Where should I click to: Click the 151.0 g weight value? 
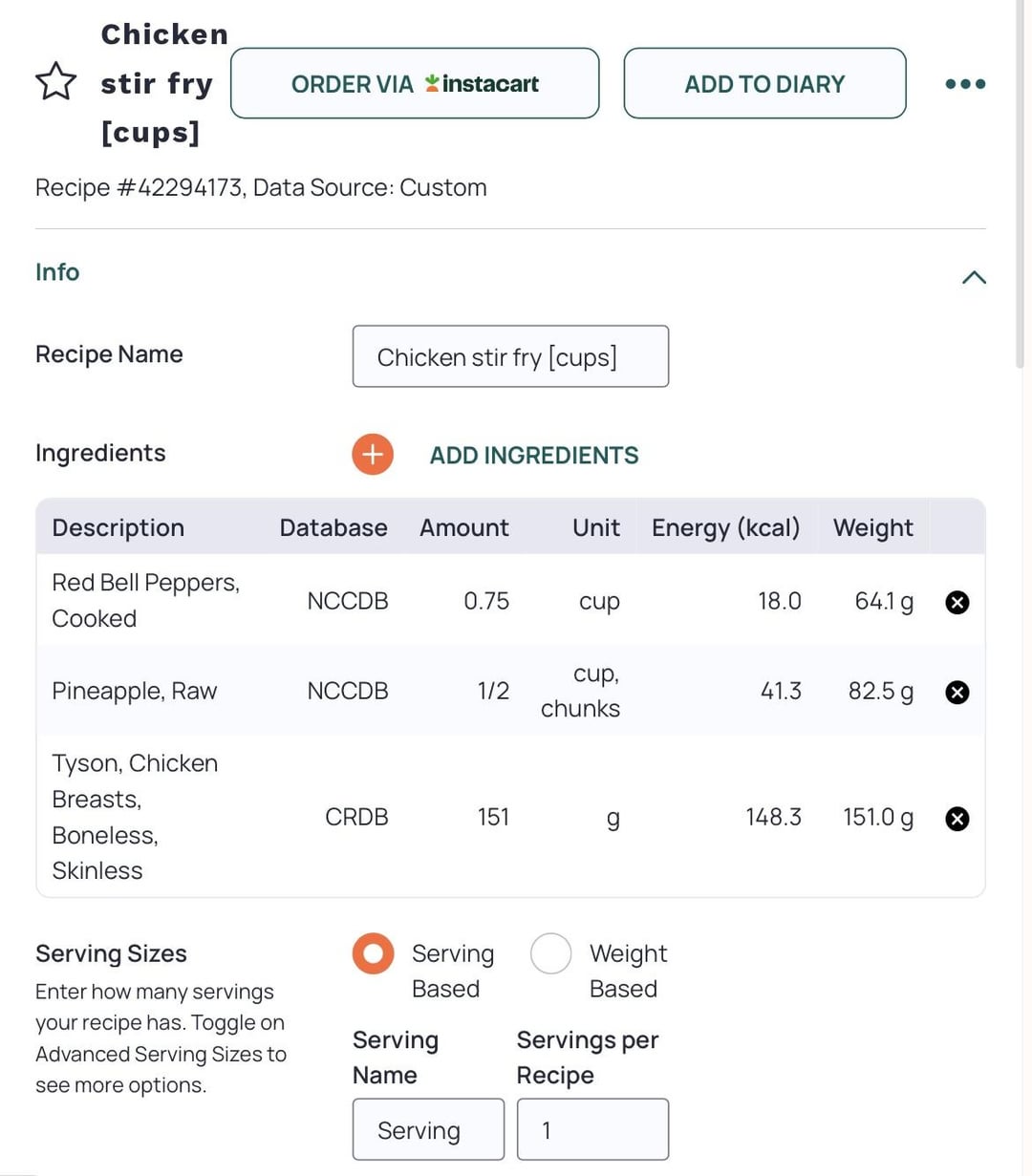pyautogui.click(x=878, y=818)
